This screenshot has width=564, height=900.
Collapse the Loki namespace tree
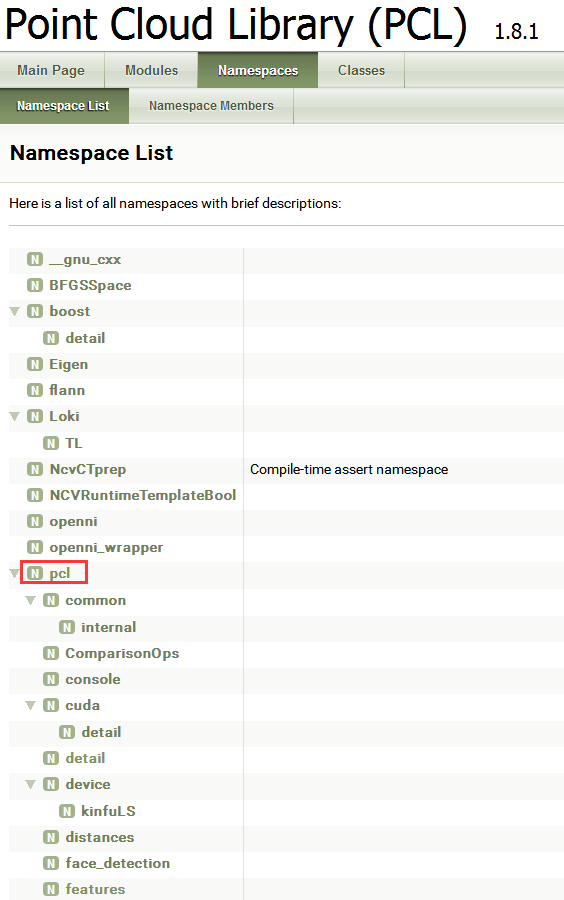15,416
